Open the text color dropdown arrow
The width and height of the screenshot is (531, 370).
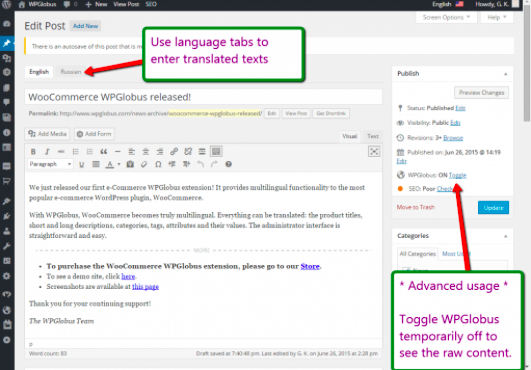coord(119,165)
